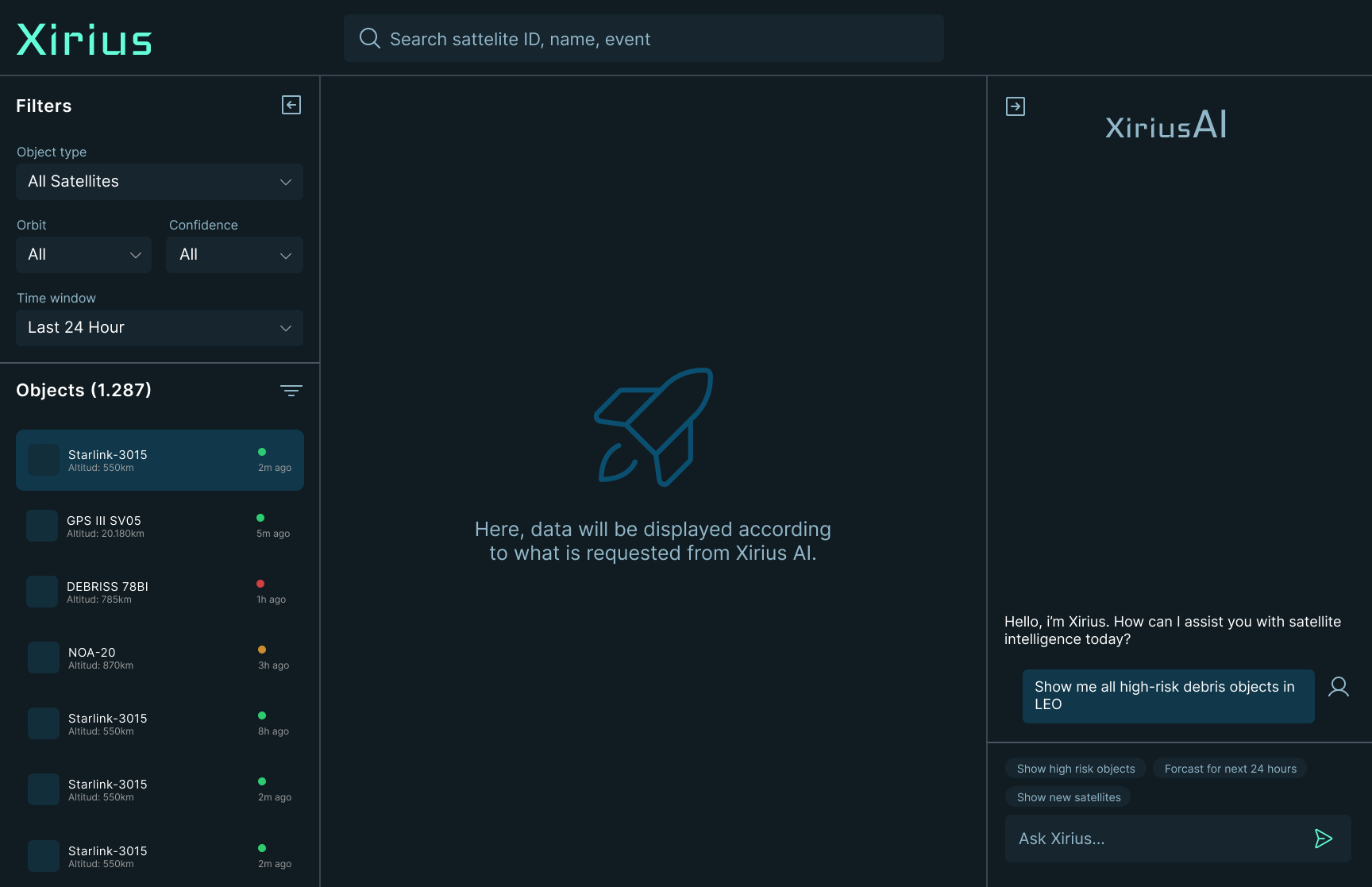This screenshot has width=1372, height=887.
Task: Click the Xirius logo
Action: 84,39
